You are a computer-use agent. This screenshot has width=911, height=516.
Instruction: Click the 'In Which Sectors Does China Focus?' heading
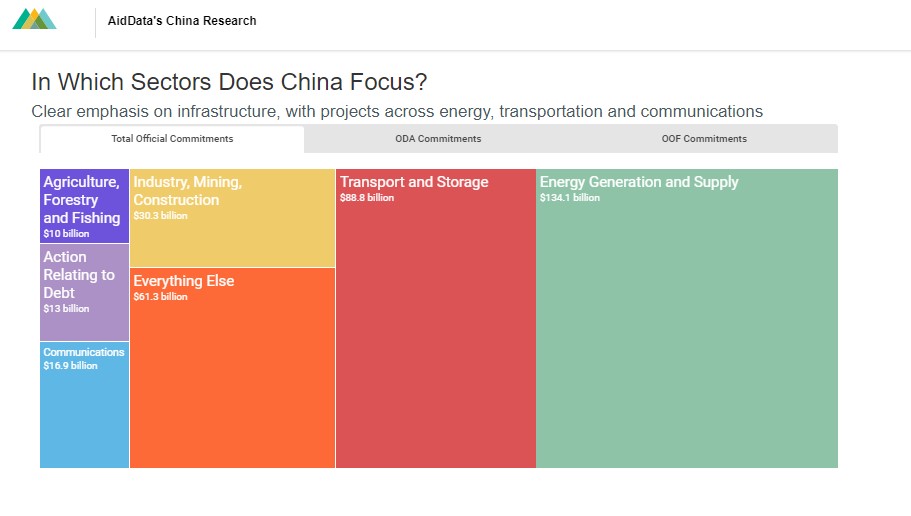(x=229, y=82)
